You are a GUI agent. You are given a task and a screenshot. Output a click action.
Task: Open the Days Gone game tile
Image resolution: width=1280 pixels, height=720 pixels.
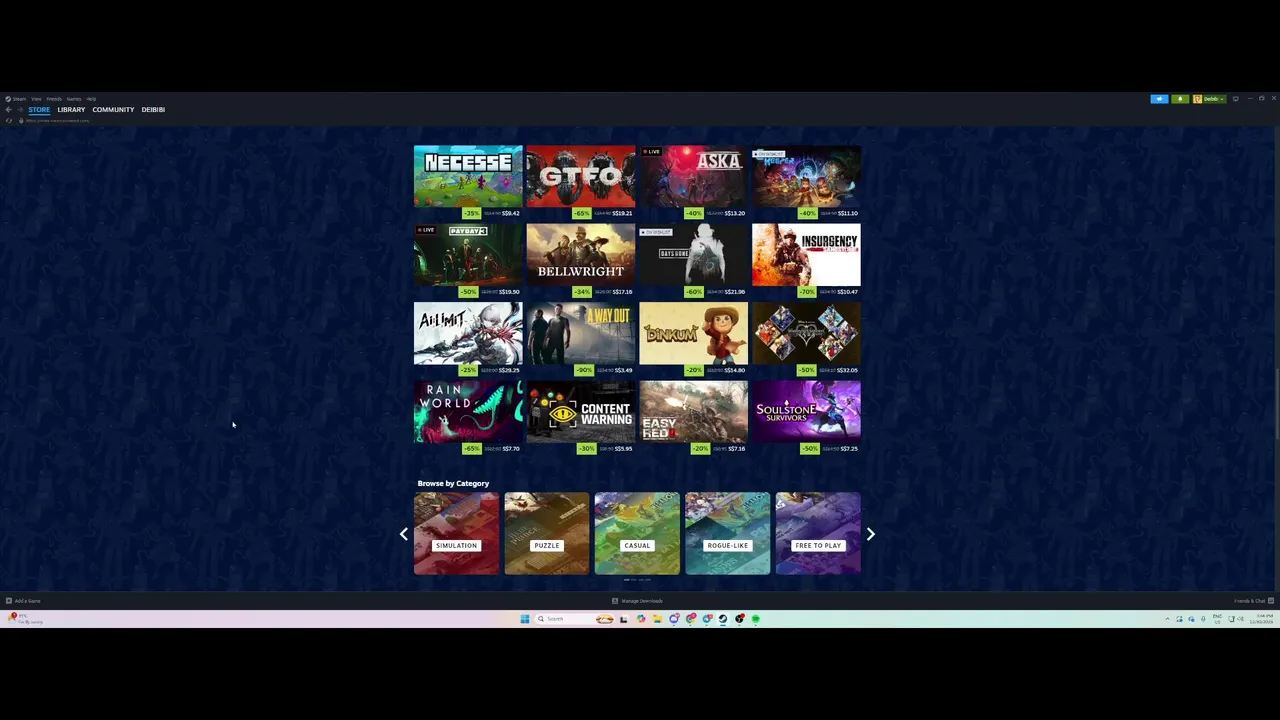coord(693,255)
